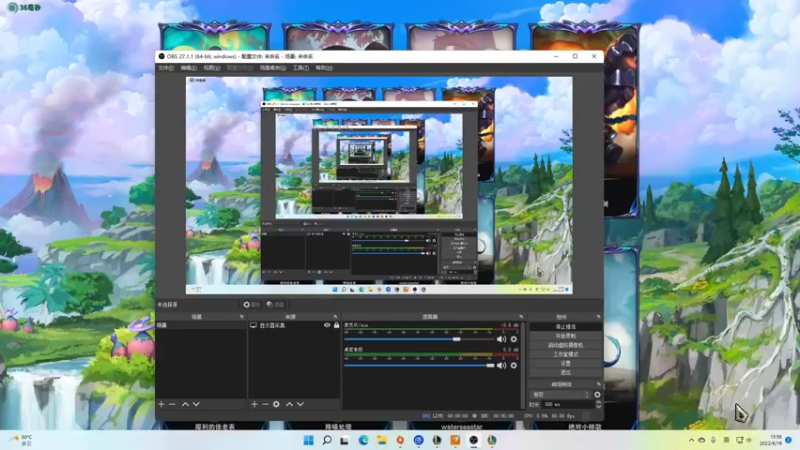Click the OBS preview canvas
This screenshot has height=450, width=800.
379,186
